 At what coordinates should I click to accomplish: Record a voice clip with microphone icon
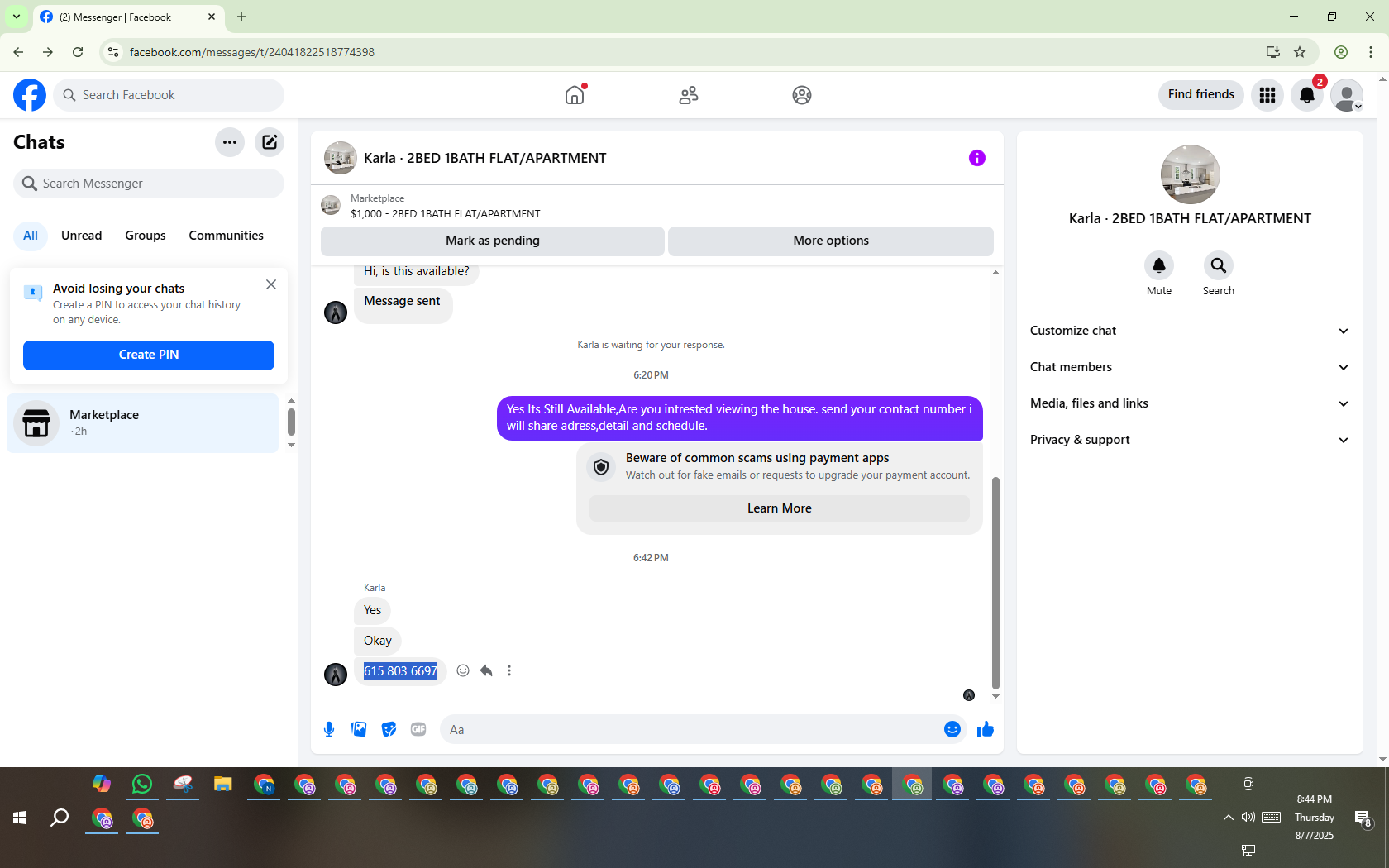329,729
